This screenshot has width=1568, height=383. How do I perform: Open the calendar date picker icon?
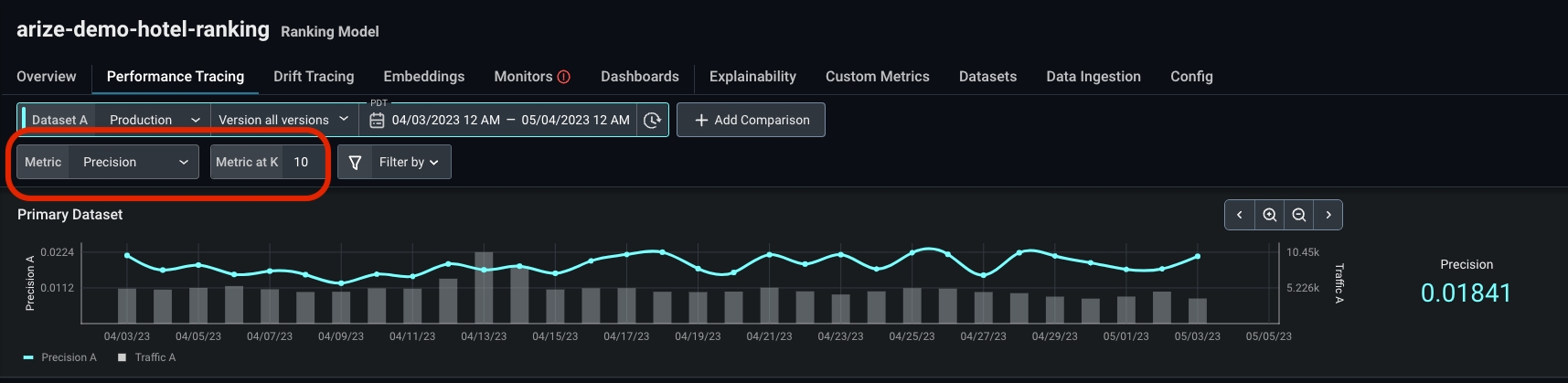(x=377, y=120)
